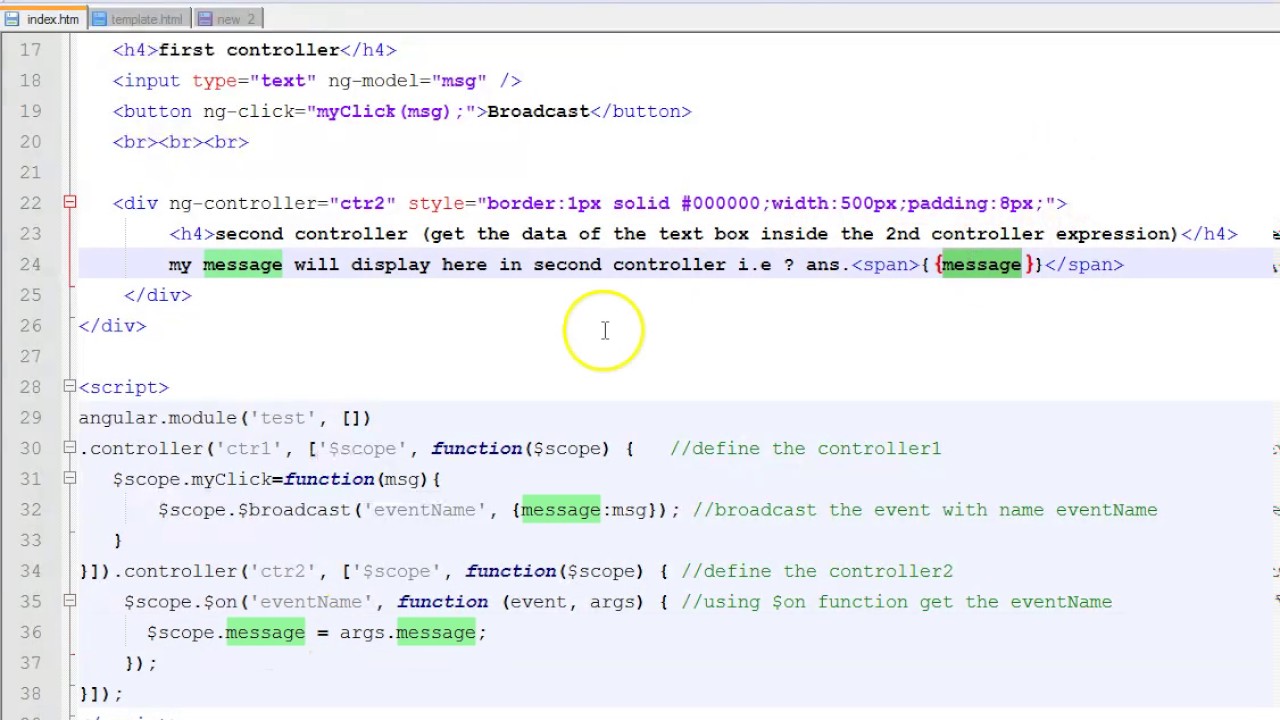Click 'angular.module' on line 29
The width and height of the screenshot is (1280, 720).
point(158,418)
